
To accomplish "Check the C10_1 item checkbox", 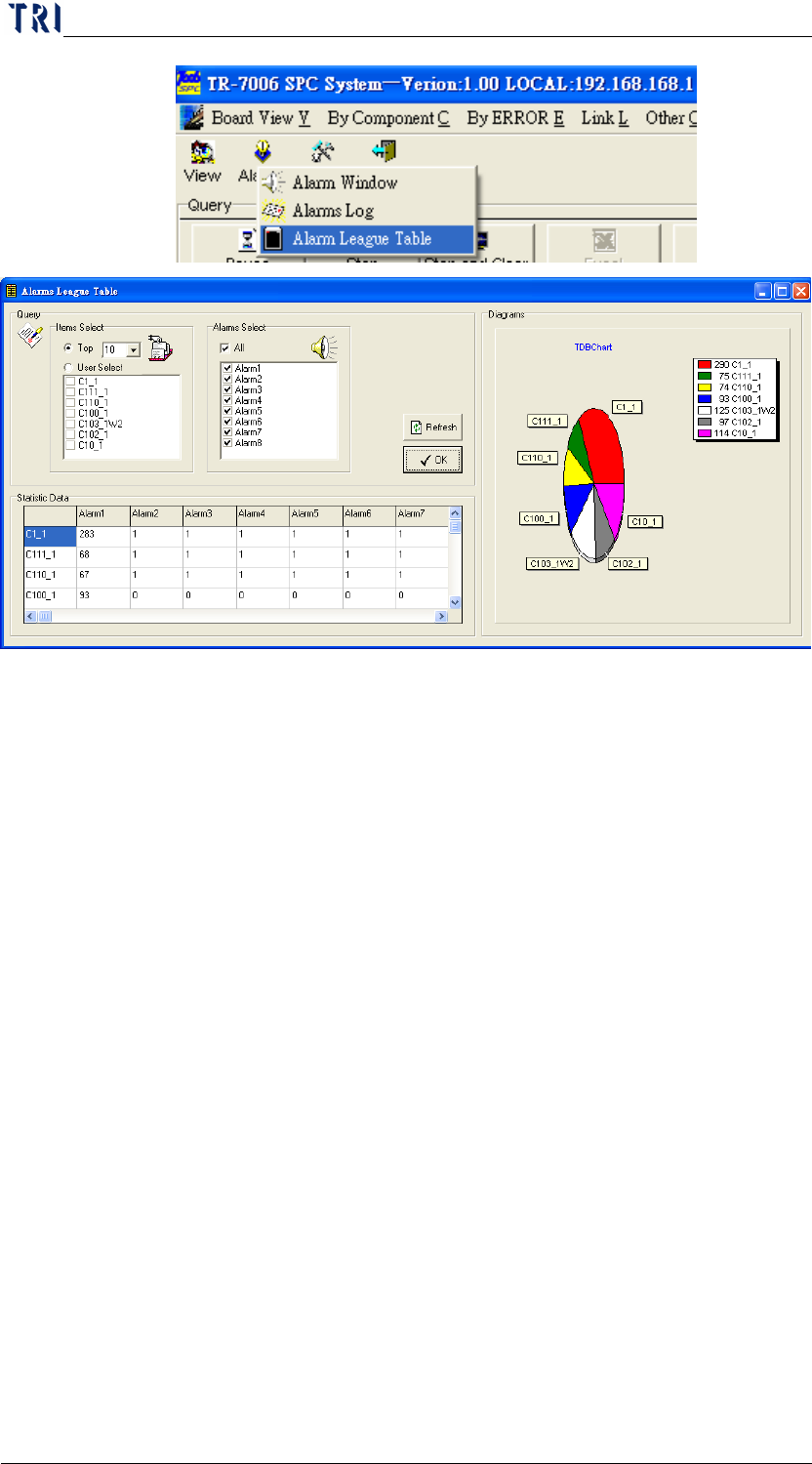I will click(x=70, y=445).
